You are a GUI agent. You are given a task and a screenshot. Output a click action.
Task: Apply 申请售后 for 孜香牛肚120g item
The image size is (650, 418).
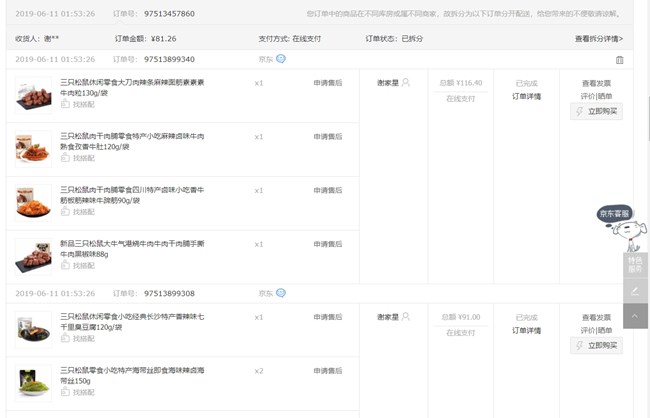(327, 136)
